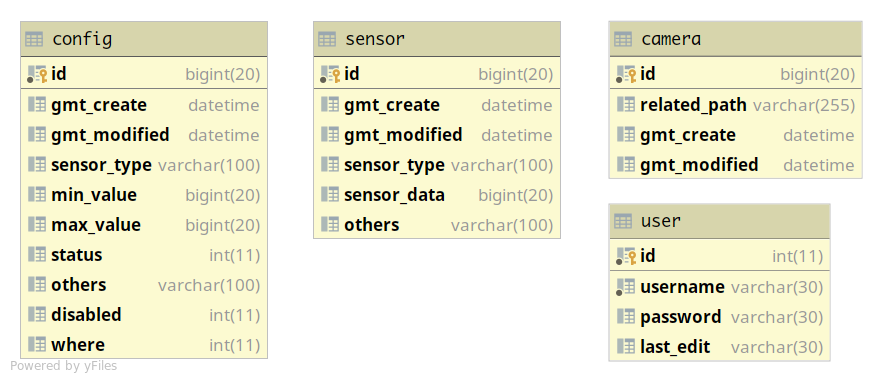Viewport: 883px width, 382px height.
Task: Select the min_value column in config
Action: point(144,195)
